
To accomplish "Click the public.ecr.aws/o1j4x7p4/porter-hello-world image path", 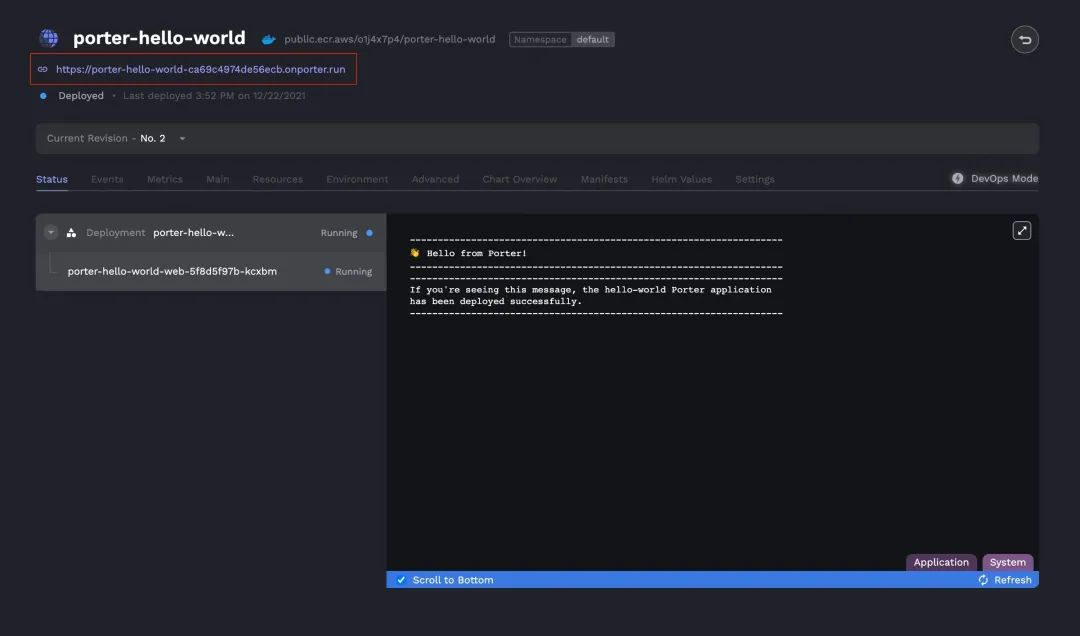I will (x=390, y=39).
